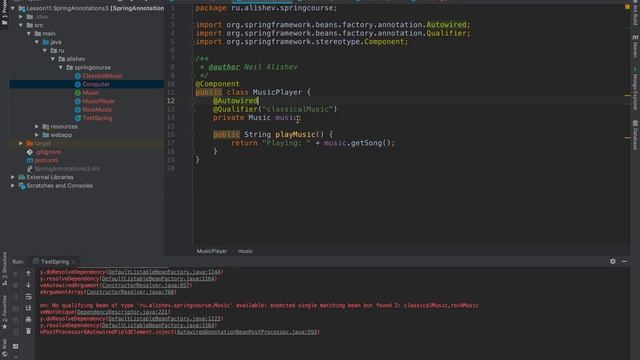Click the Scratches and Consoles icon

pyautogui.click(x=22, y=186)
